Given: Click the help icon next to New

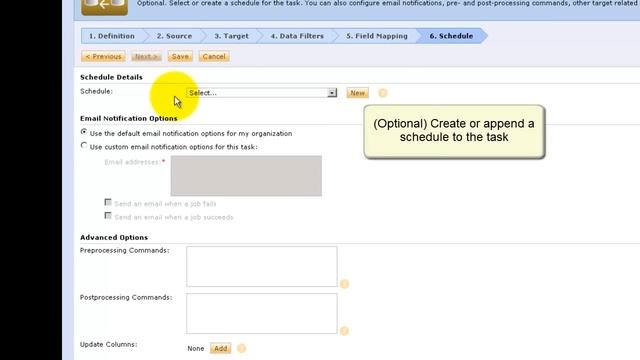Looking at the screenshot, I should [x=382, y=93].
